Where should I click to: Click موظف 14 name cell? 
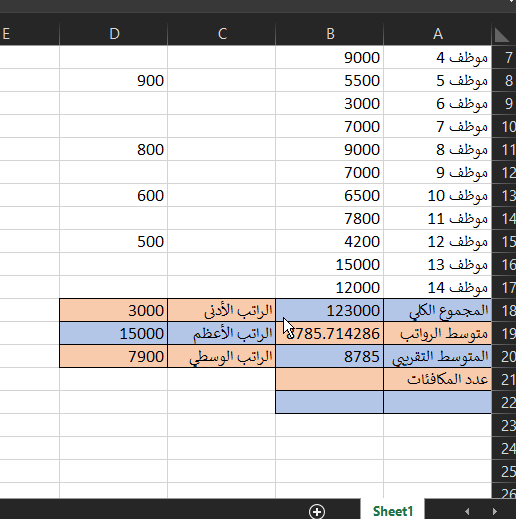click(438, 287)
